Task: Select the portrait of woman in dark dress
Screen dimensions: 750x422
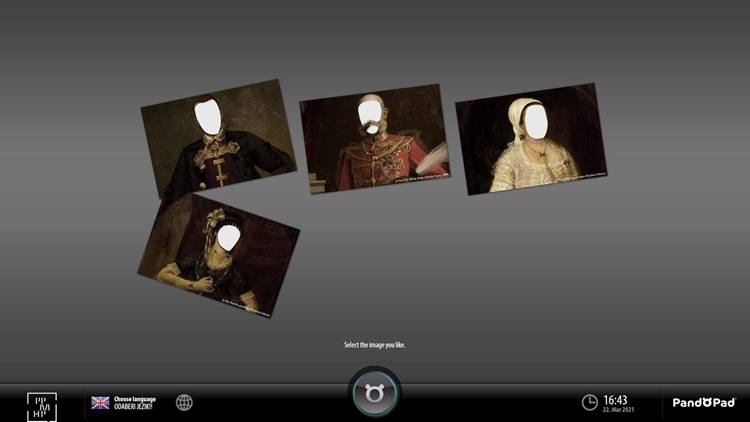Action: tap(219, 255)
